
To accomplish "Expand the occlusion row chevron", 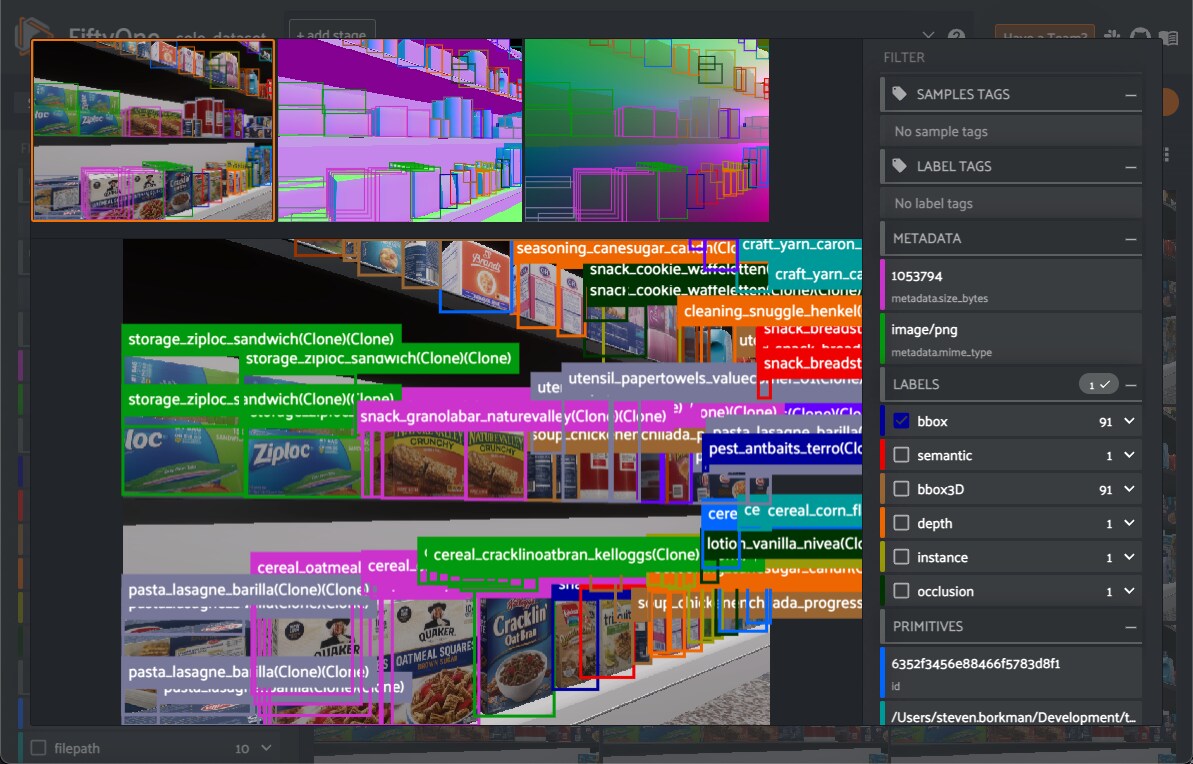I will click(1130, 591).
